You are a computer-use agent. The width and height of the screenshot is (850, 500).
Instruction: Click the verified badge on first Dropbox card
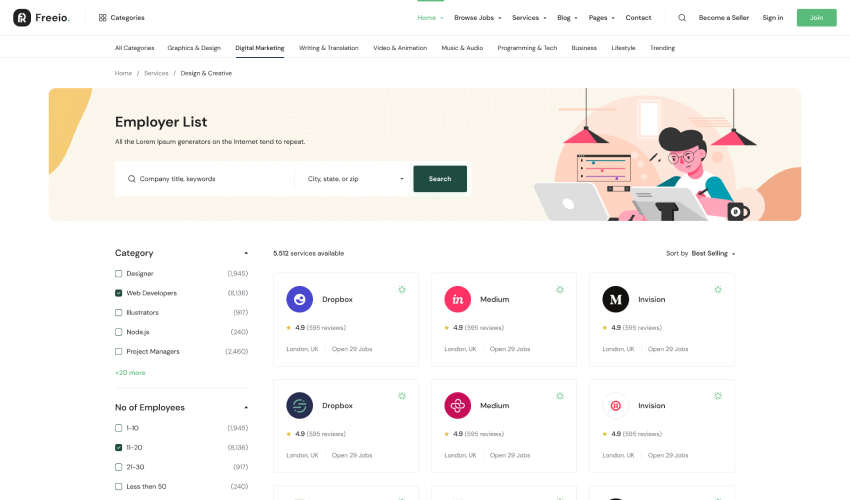[402, 289]
